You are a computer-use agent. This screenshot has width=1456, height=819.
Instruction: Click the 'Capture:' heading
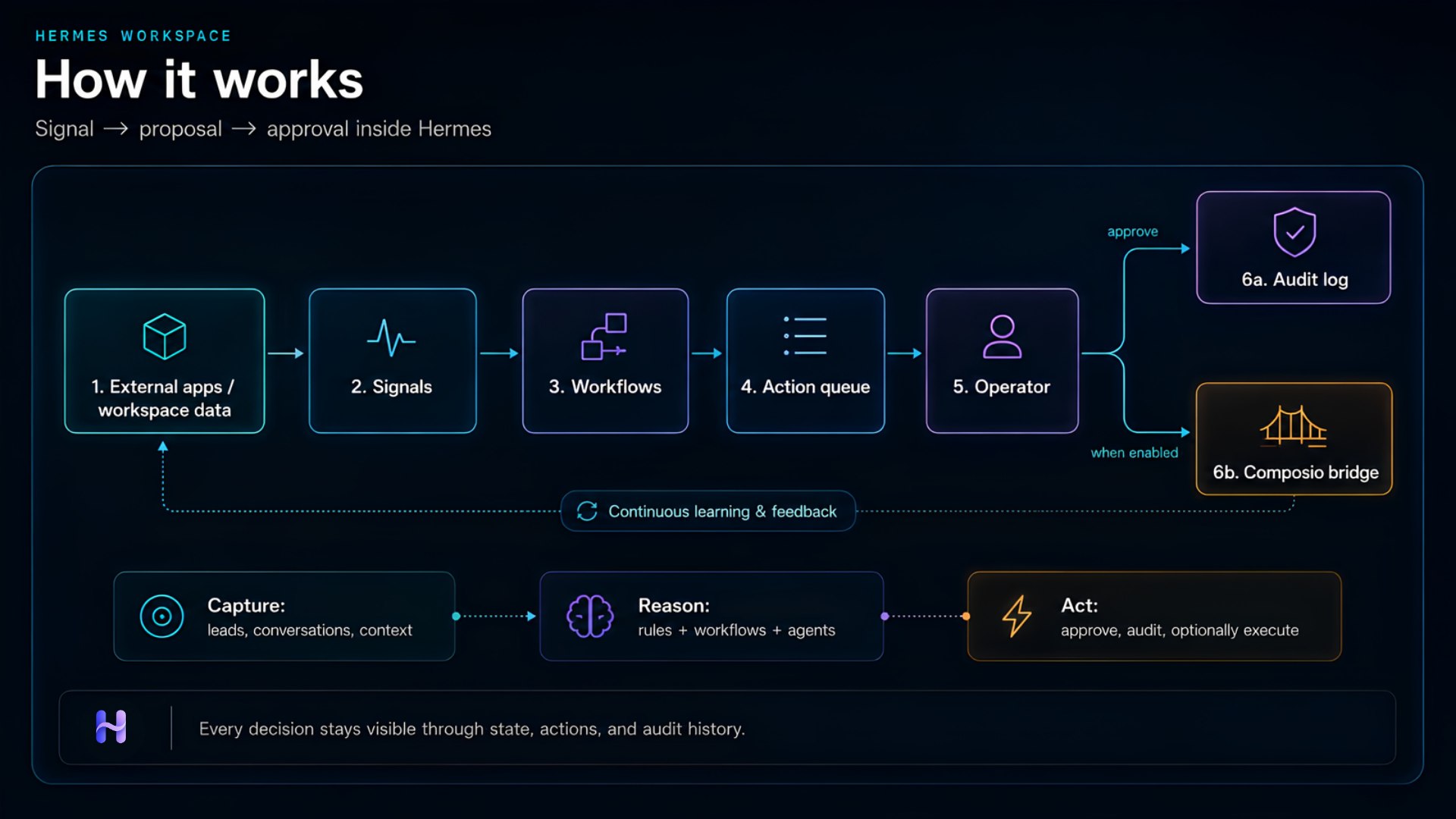point(246,605)
